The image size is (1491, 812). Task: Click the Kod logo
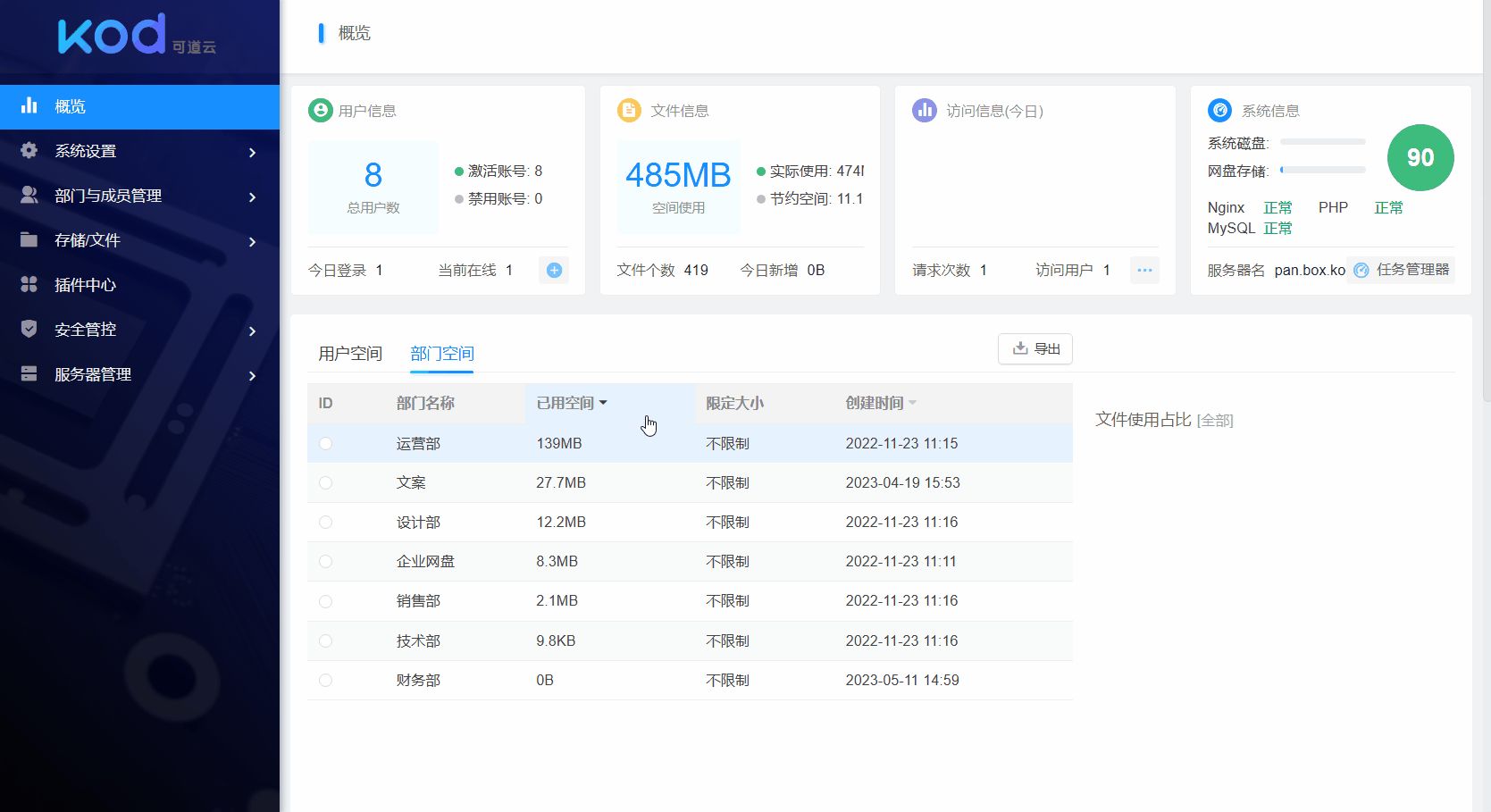[x=137, y=34]
